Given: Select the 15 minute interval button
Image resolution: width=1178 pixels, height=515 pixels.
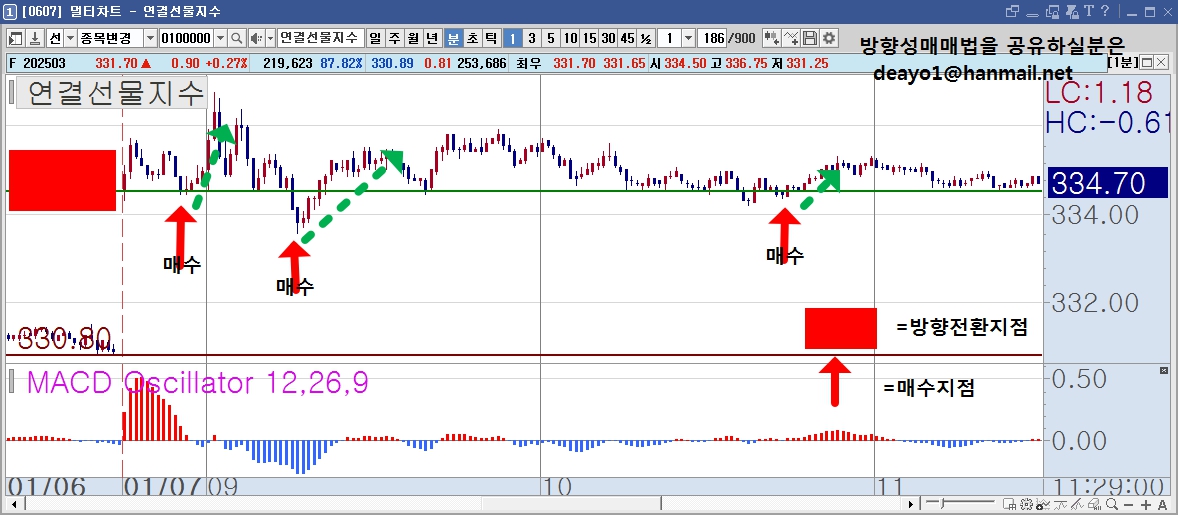Looking at the screenshot, I should (x=590, y=38).
